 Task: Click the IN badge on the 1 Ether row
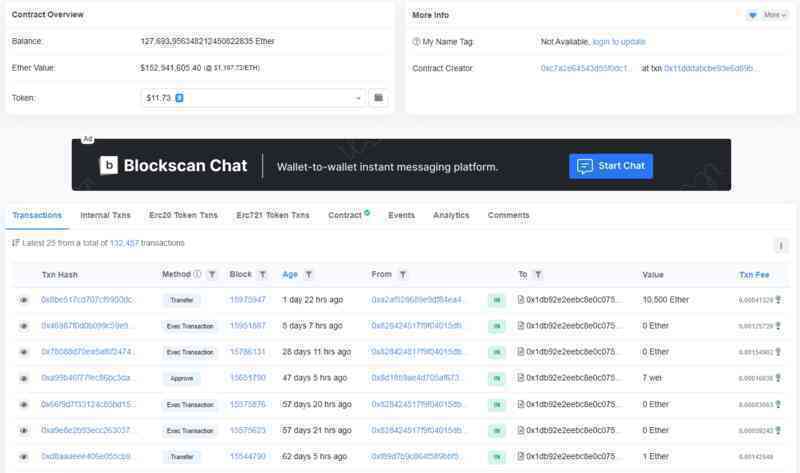(x=496, y=457)
